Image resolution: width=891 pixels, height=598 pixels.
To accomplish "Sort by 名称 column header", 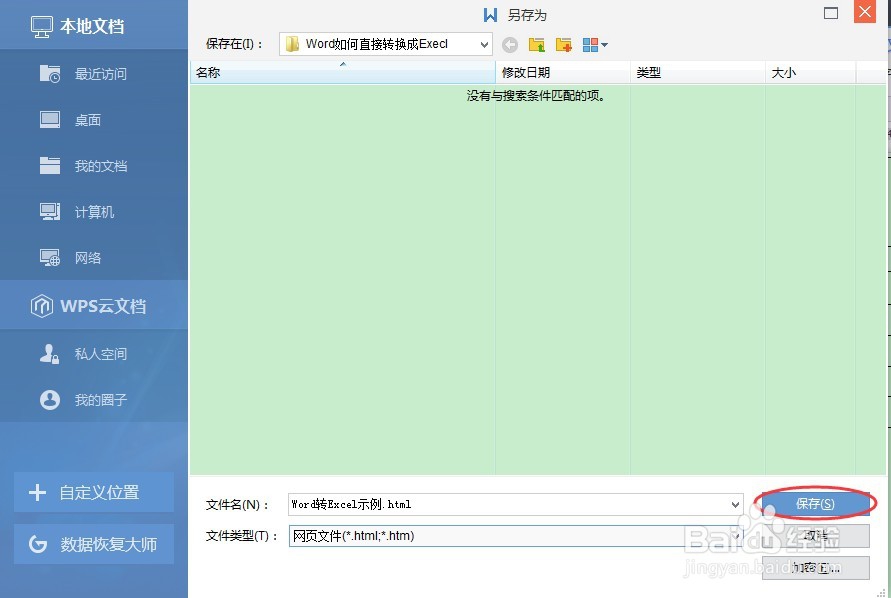I will coord(343,73).
